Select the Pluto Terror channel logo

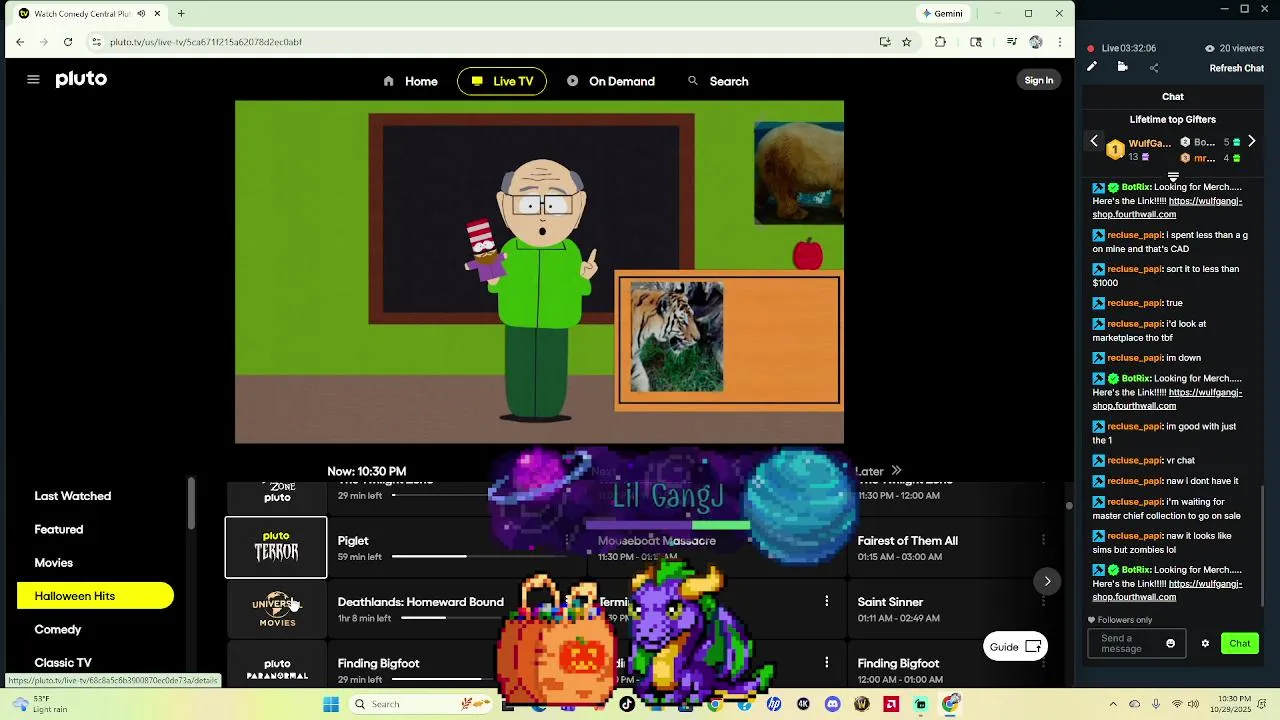pos(276,548)
